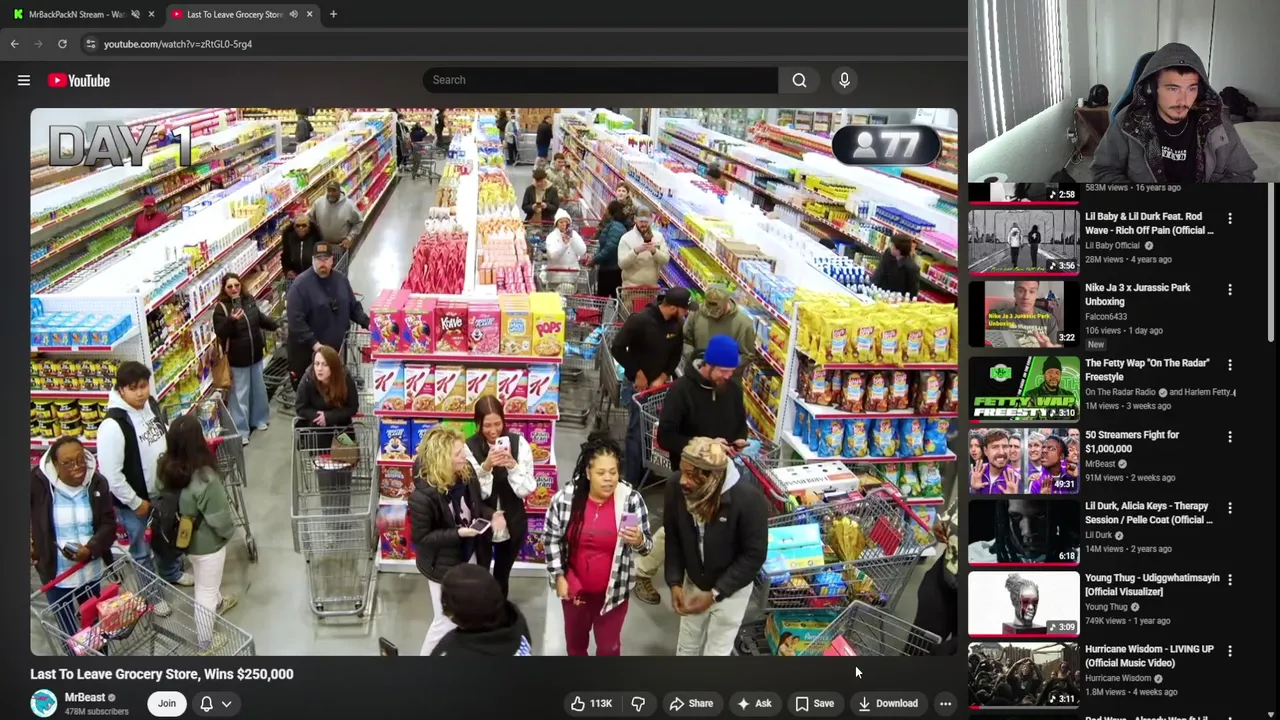
Task: Unmute the MrBackPackN Stream tab
Action: (x=135, y=14)
